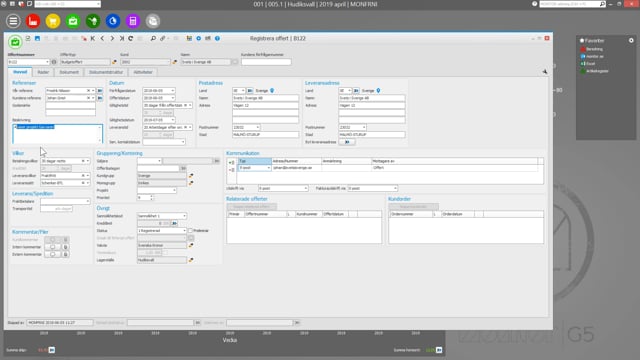The image size is (640, 360).
Task: Click the search magnifier in toolbar
Action: (x=153, y=38)
